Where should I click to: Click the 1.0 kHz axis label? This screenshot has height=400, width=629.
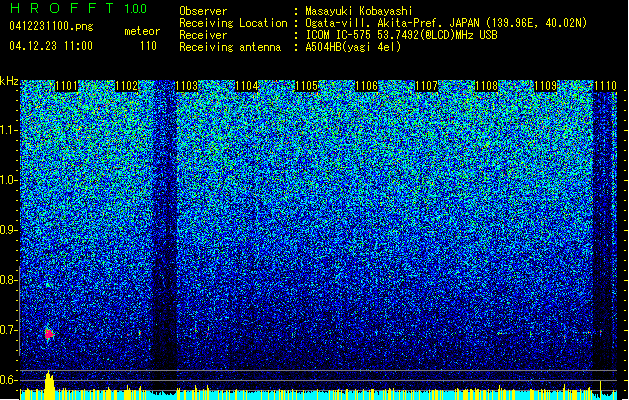(8, 181)
